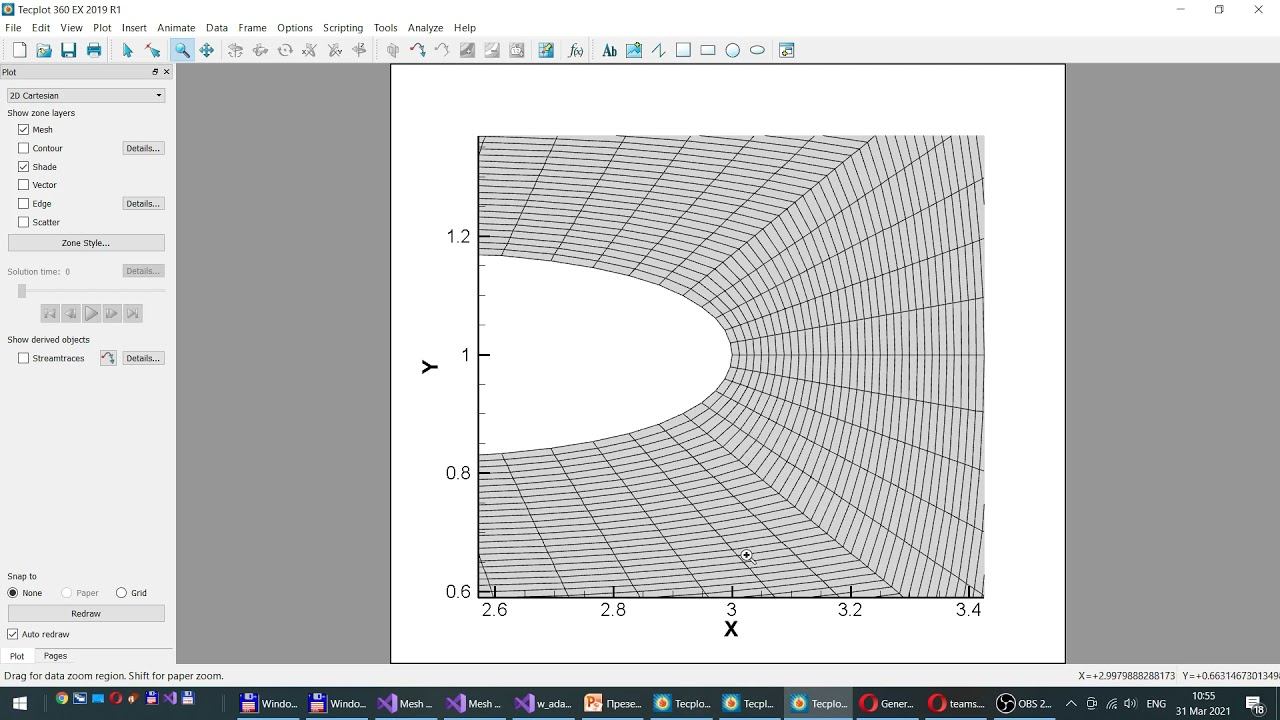Switch to the OBS taskbar window
The image size is (1280, 720).
click(x=1025, y=703)
